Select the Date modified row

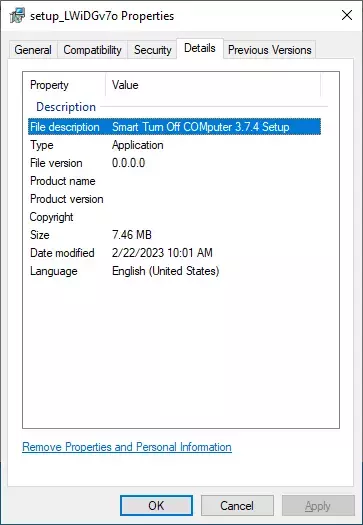(174, 253)
